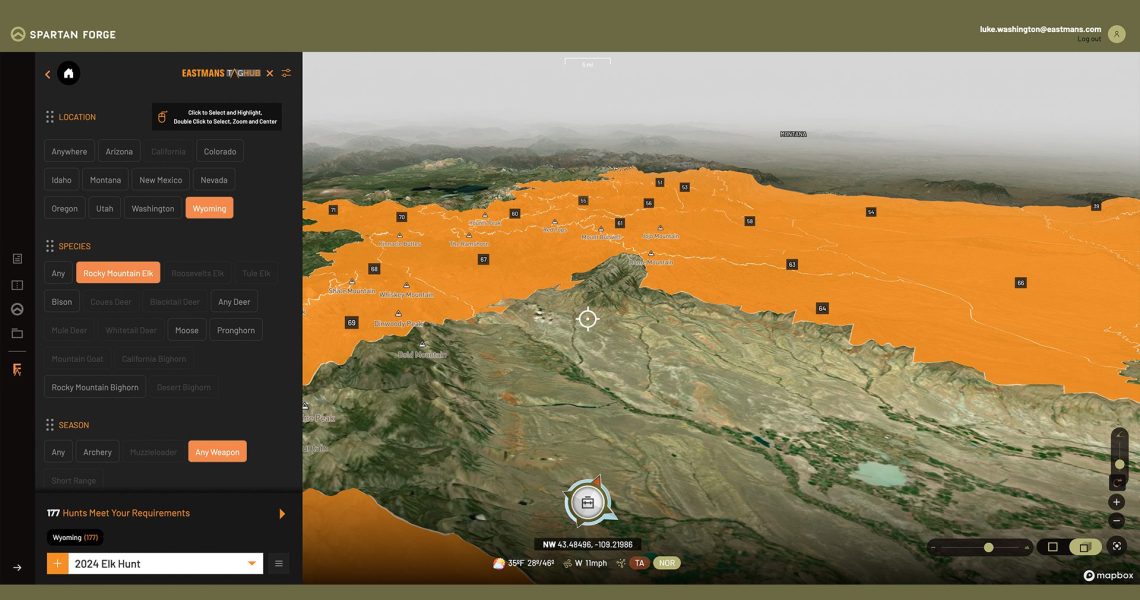Image resolution: width=1140 pixels, height=600 pixels.
Task: Enable the Archery season filter
Action: pos(98,452)
